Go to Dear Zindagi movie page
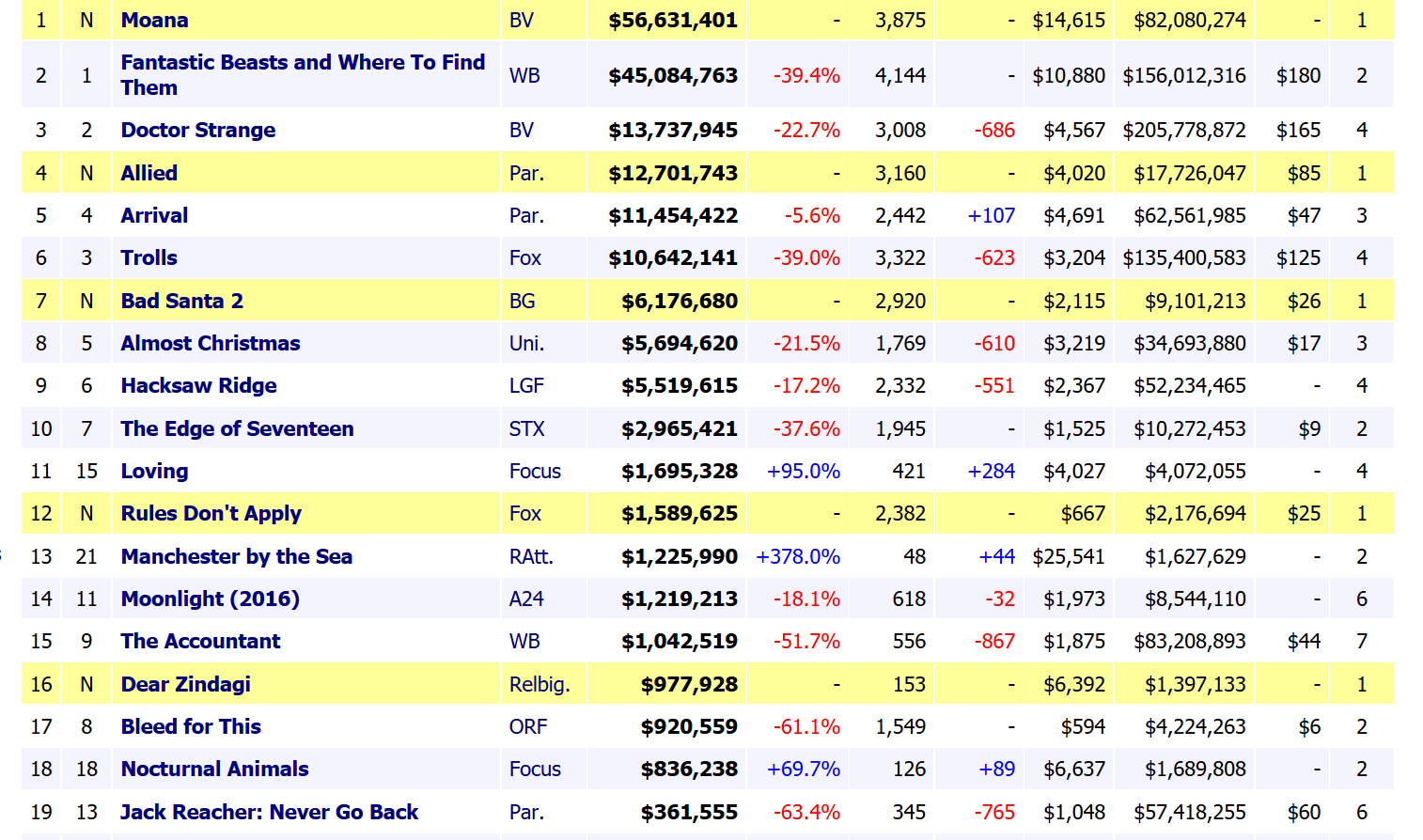Viewport: 1423px width, 840px height. point(185,684)
